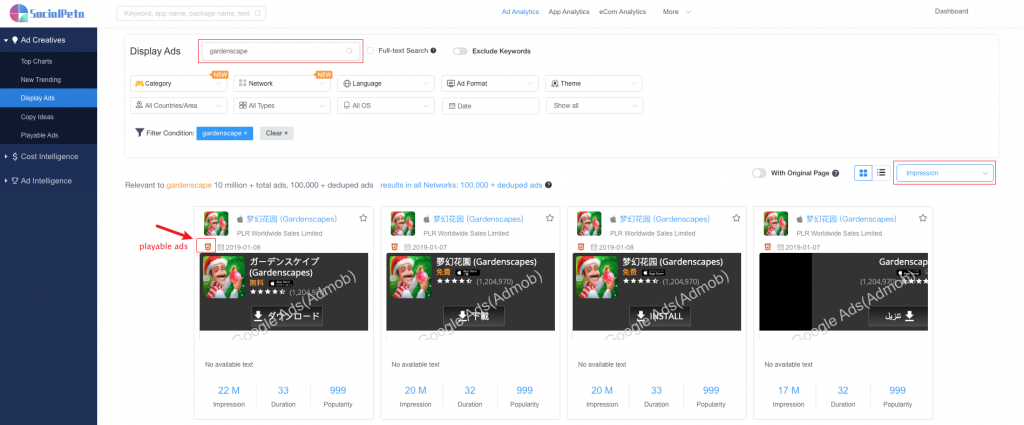Open first ad creative with Japanese download button

[x=284, y=291]
